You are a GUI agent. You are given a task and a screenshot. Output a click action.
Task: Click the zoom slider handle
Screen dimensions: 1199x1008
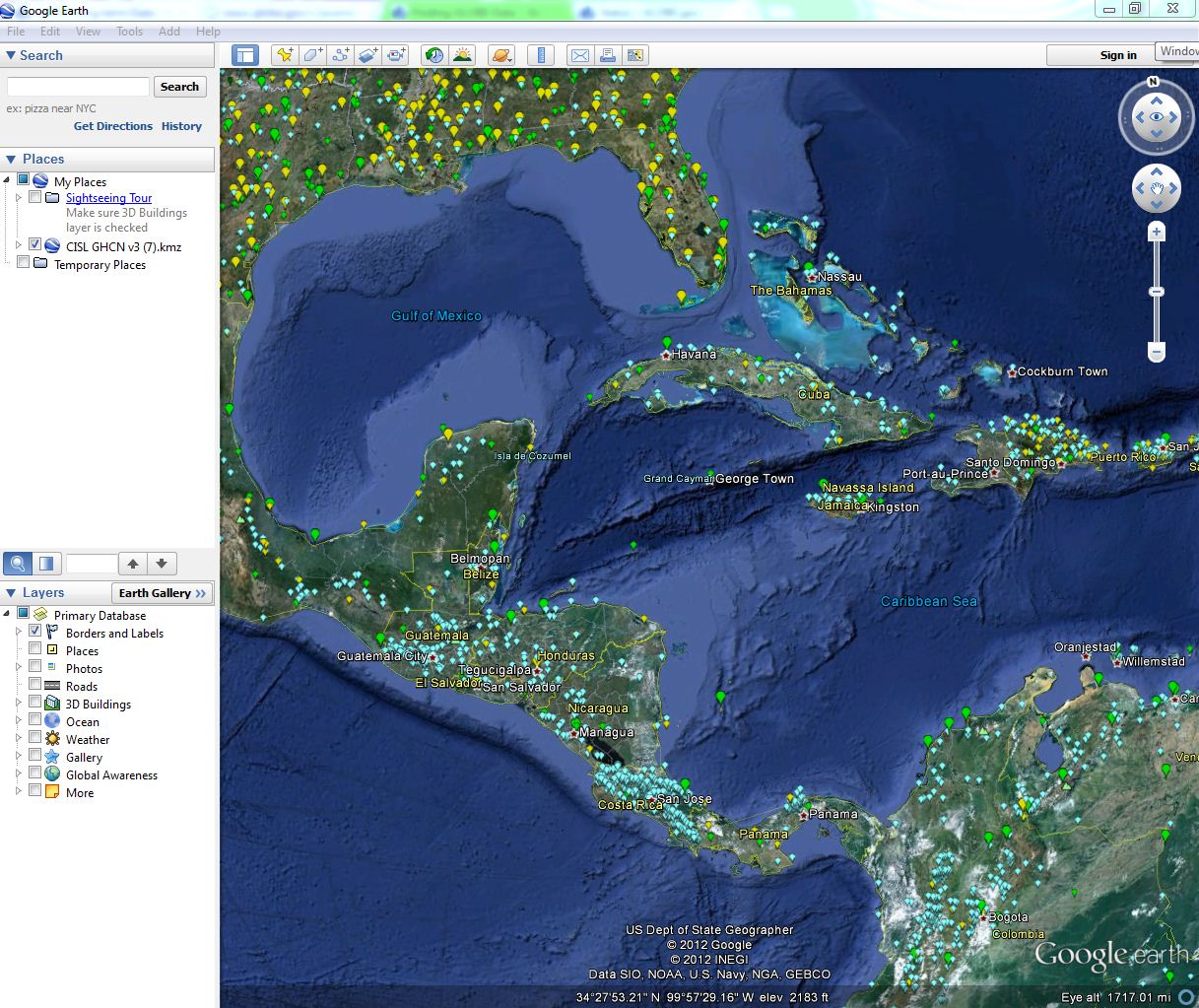click(1157, 292)
